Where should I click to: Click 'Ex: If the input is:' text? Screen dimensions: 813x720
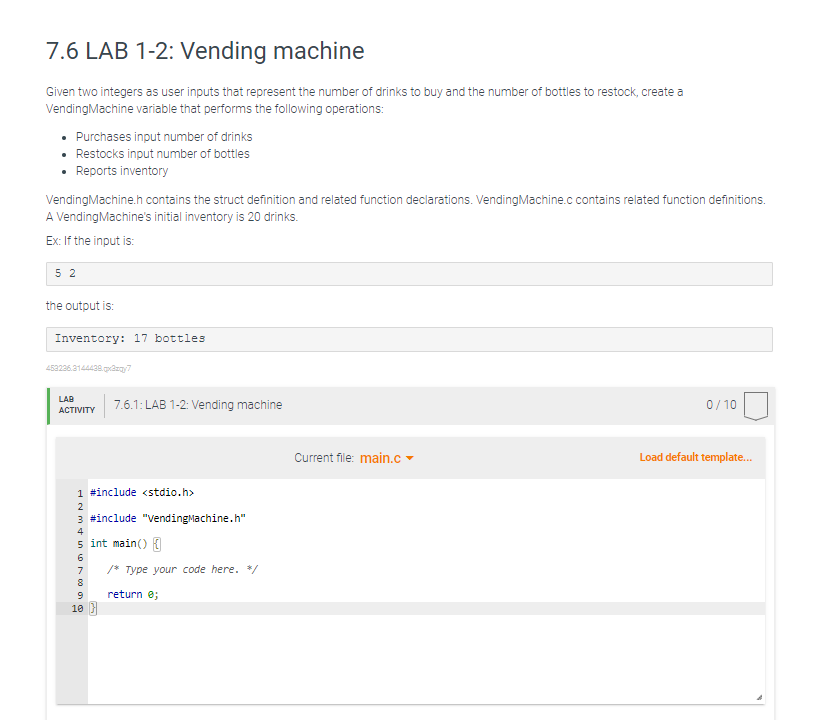[90, 241]
